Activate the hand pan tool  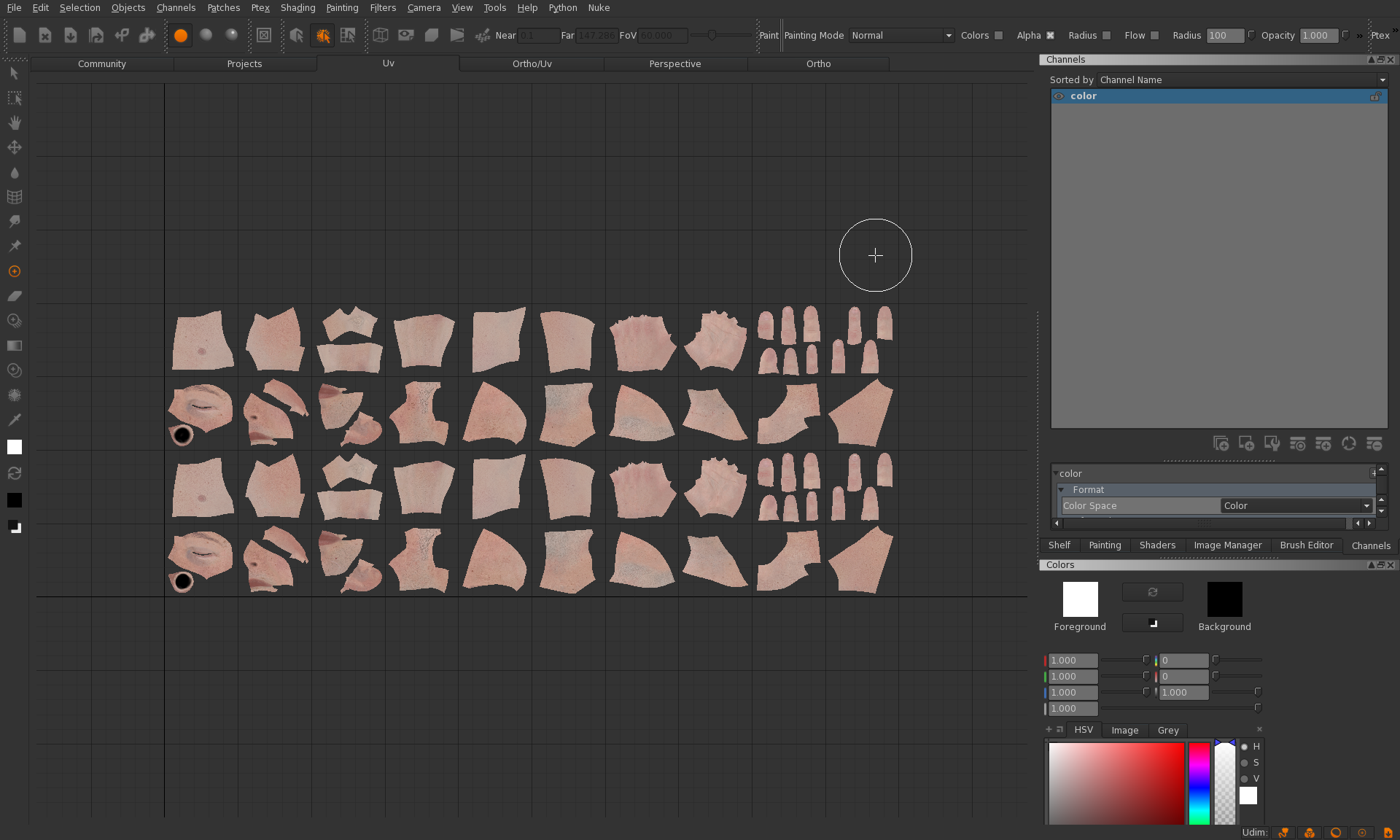[x=14, y=122]
